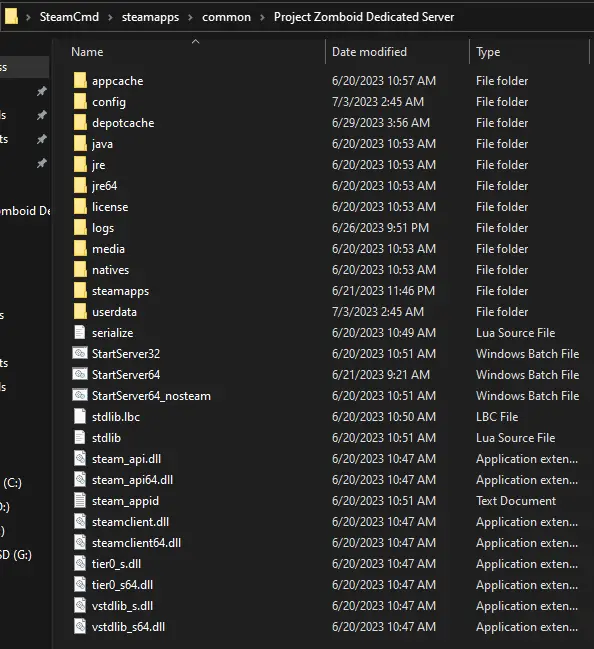This screenshot has width=594, height=649.
Task: Click the (G:) drive in sidebar
Action: click(x=16, y=555)
